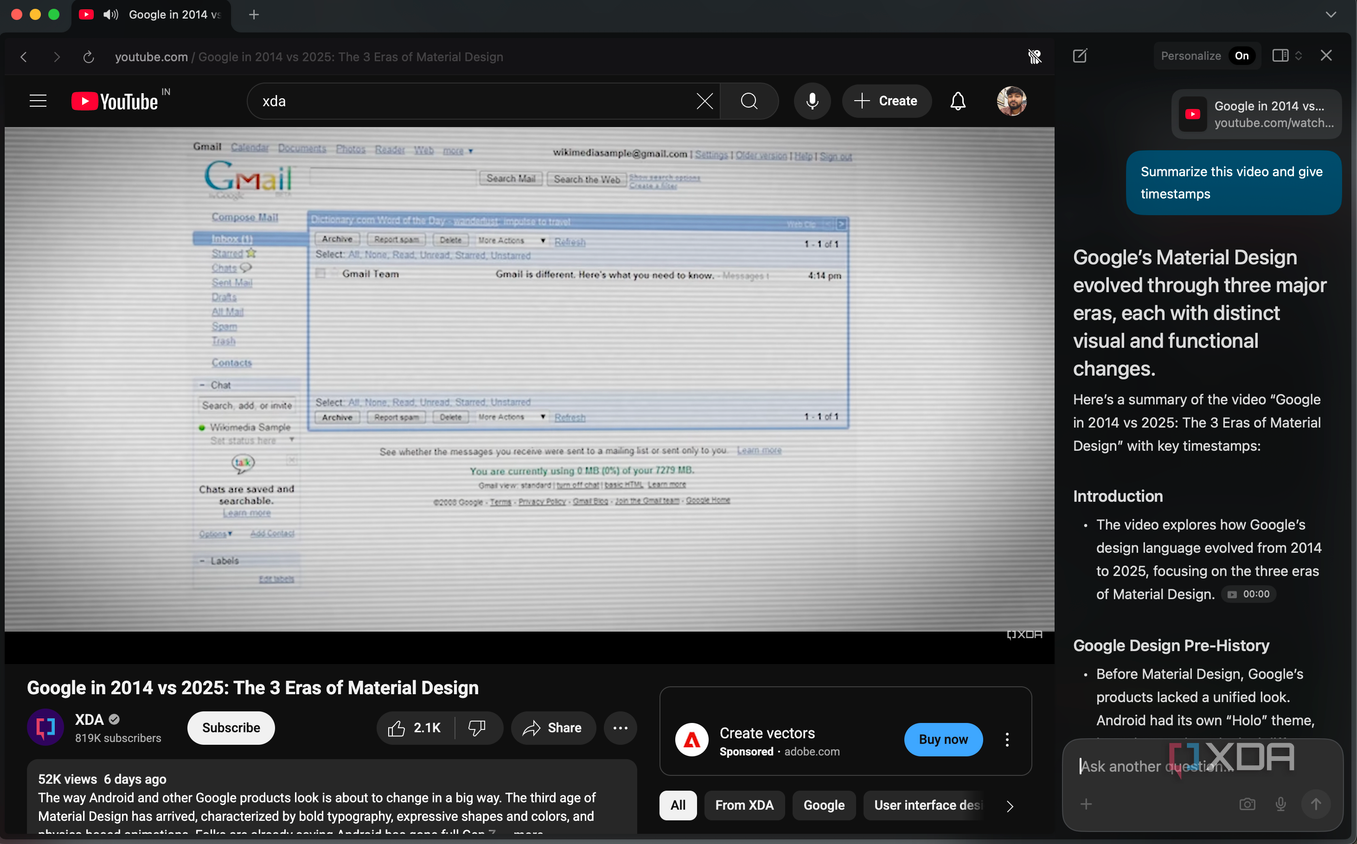Open the account avatar menu

click(1012, 101)
